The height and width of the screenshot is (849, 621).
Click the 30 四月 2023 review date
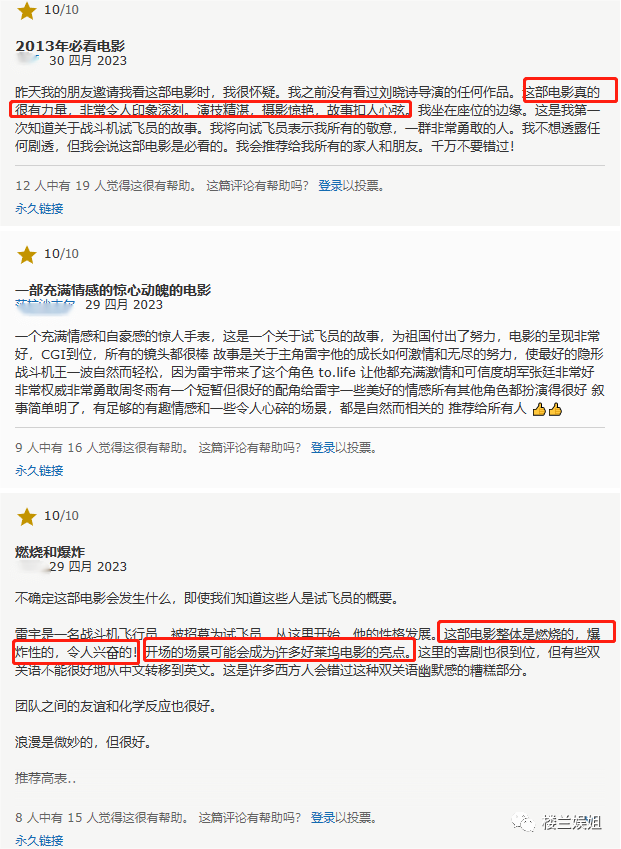click(x=88, y=61)
